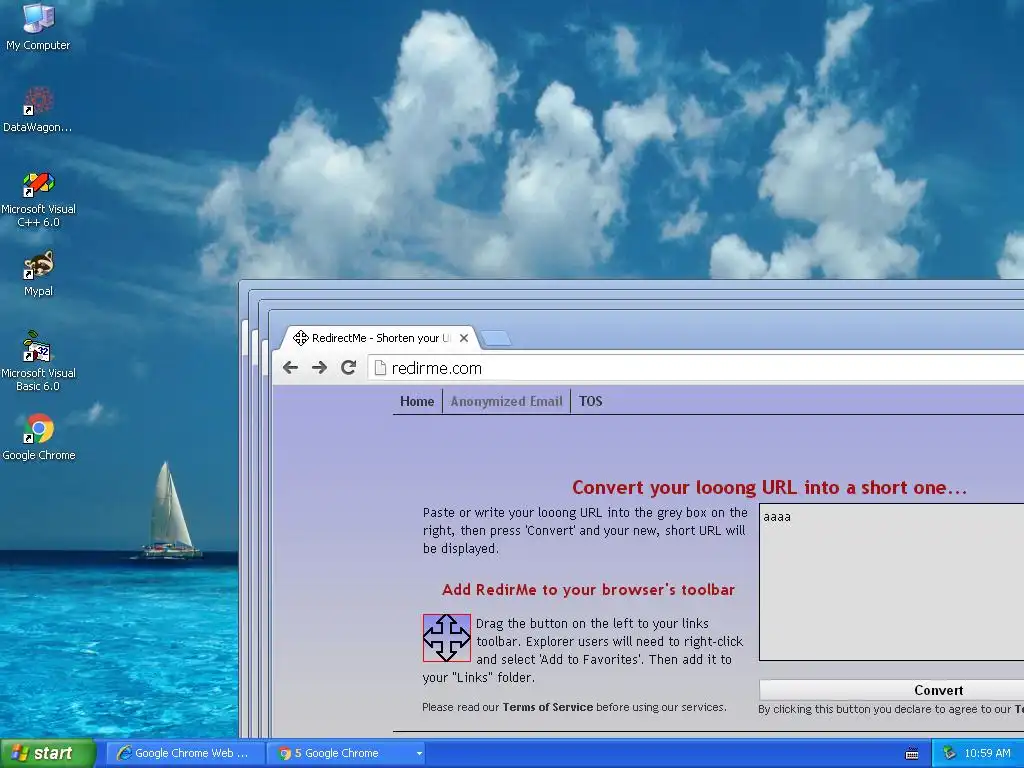Click the keyboard icon in the taskbar
The image size is (1024, 768).
912,754
